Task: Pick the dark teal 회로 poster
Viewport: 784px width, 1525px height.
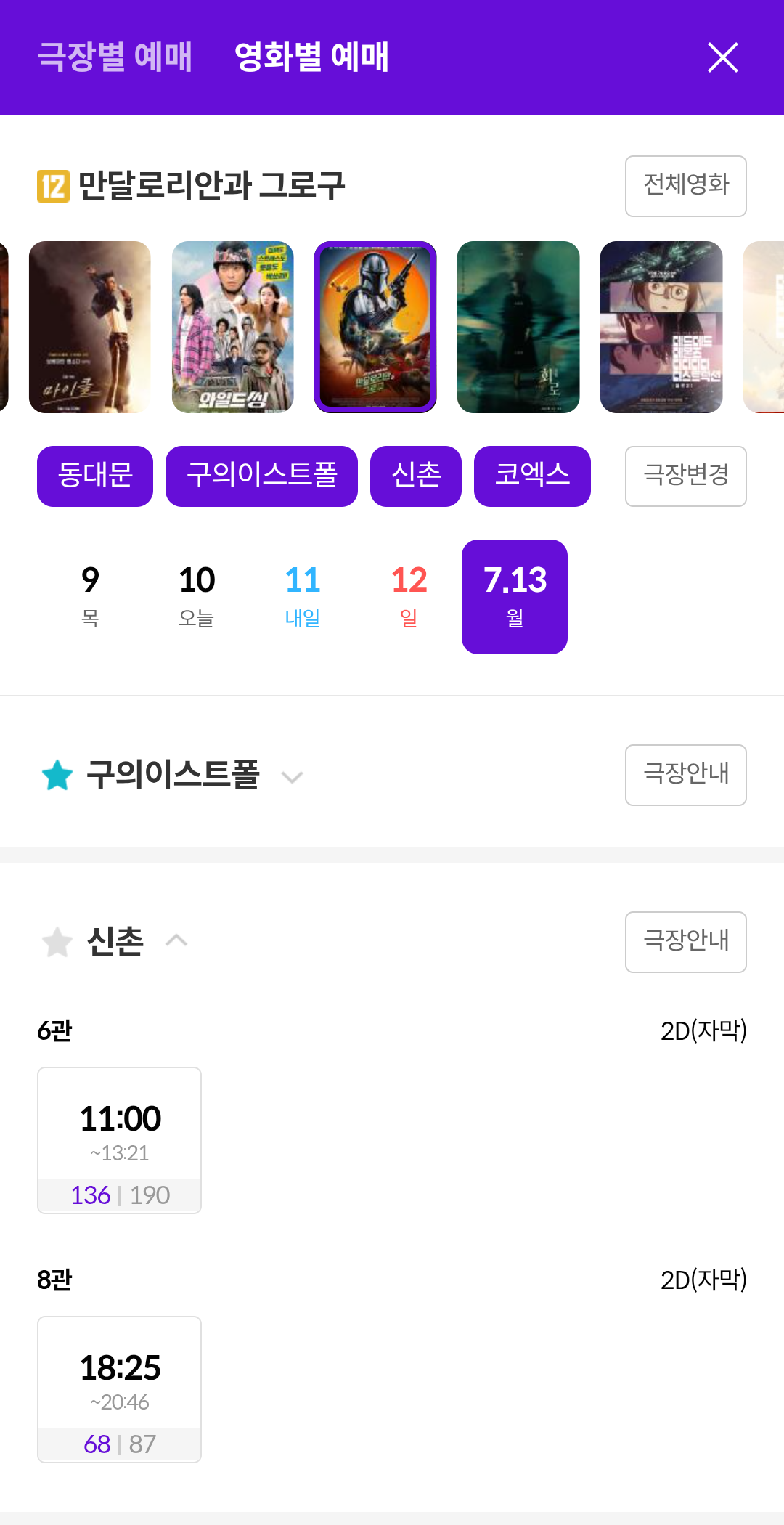Action: [x=518, y=327]
